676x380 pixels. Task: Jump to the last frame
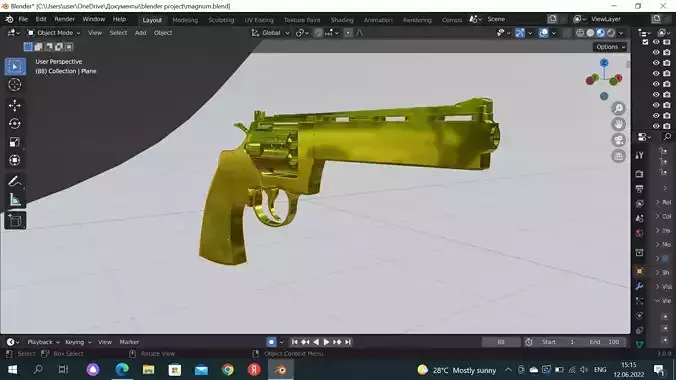pyautogui.click(x=347, y=342)
